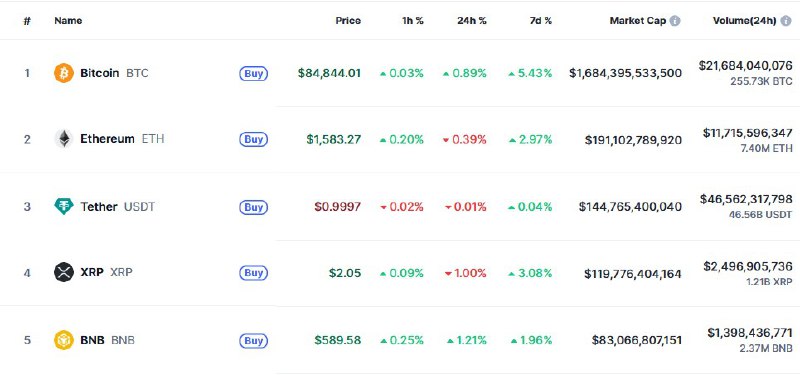Open the Market Cap info icon
This screenshot has width=800, height=375.
pyautogui.click(x=675, y=21)
